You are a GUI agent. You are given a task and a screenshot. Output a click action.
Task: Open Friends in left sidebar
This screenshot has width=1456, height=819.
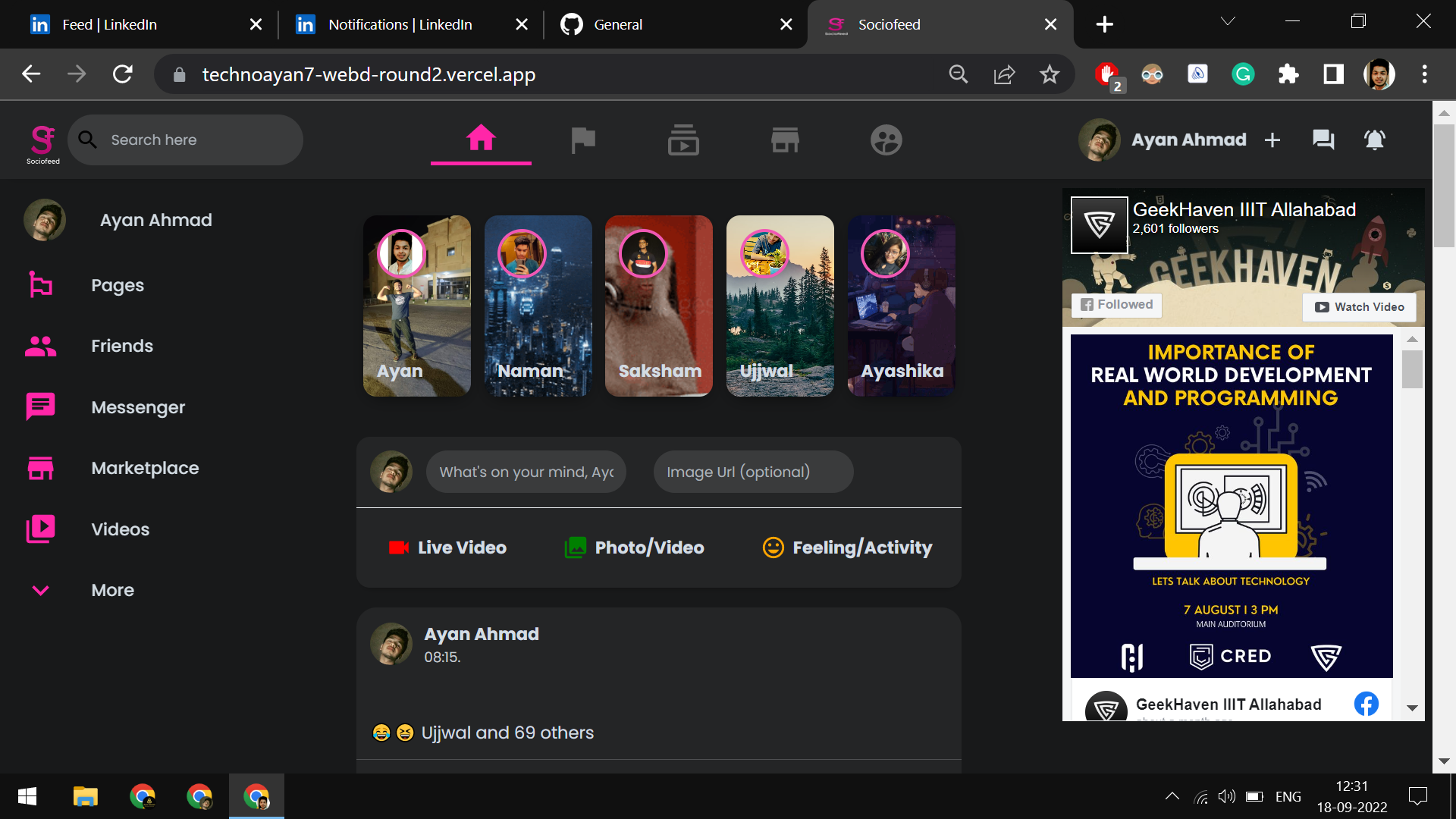(121, 346)
